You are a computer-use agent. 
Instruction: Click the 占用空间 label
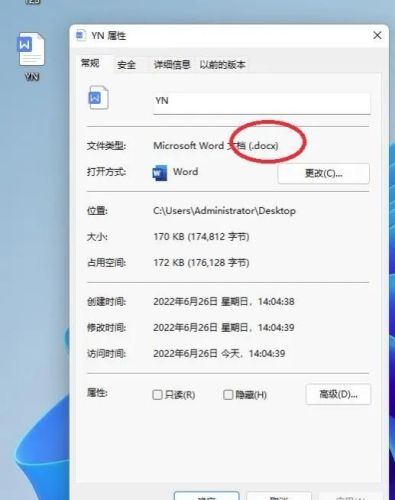tap(106, 263)
